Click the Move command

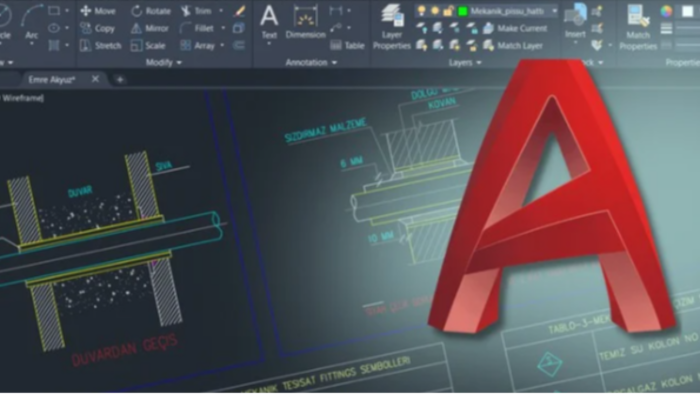(x=98, y=11)
